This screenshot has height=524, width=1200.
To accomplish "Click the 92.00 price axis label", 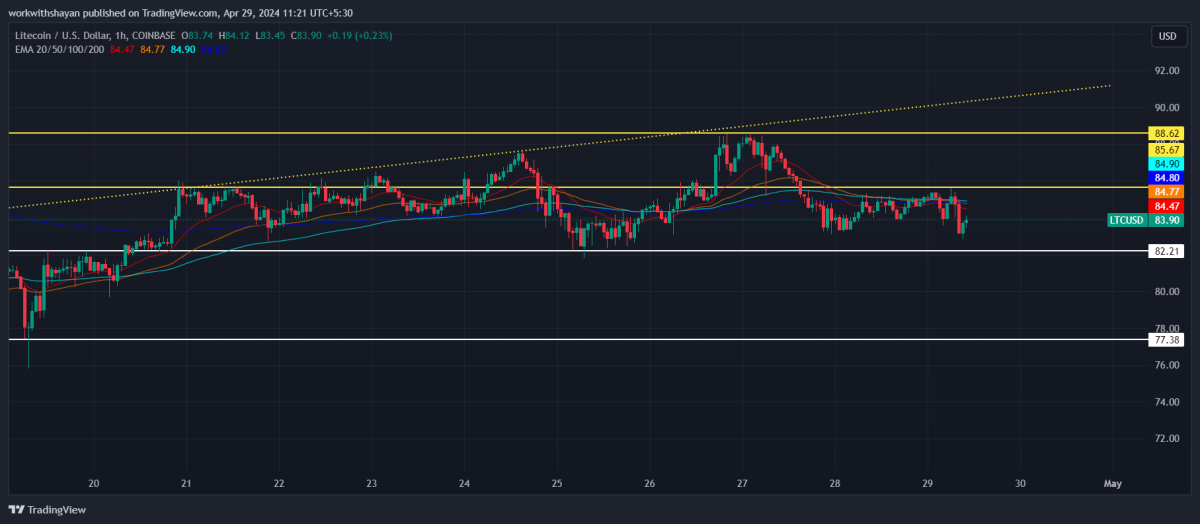I will pos(1166,71).
